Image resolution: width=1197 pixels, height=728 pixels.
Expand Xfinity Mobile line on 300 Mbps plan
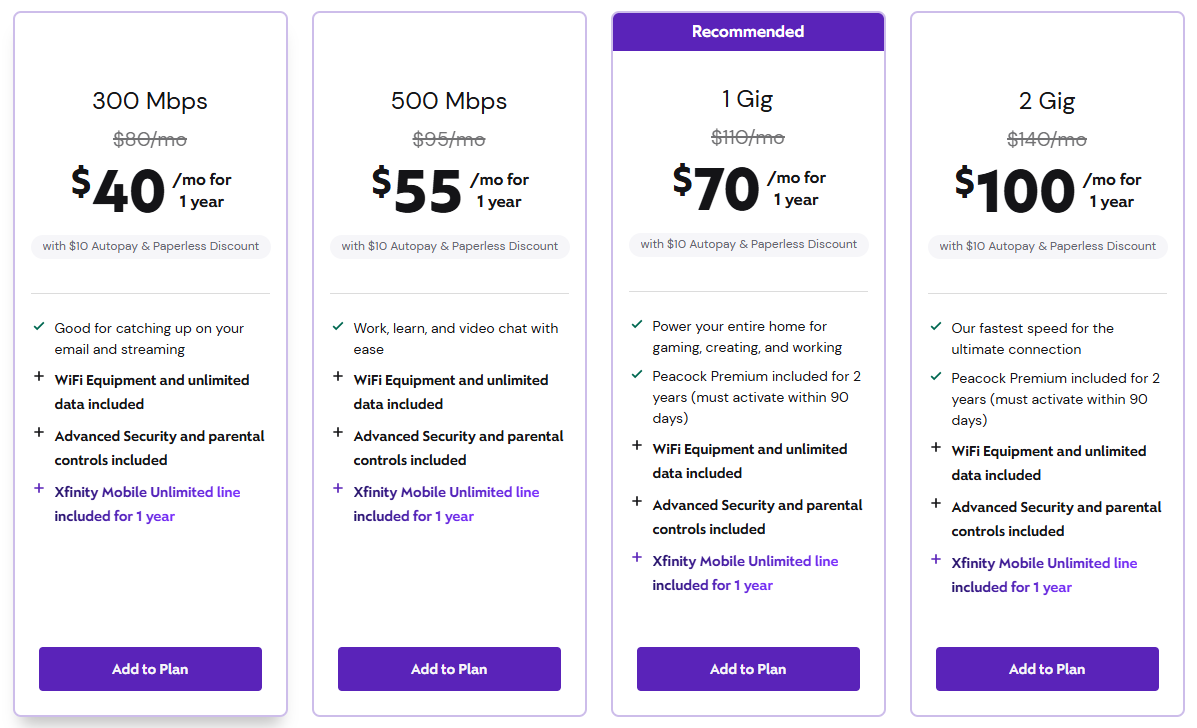point(39,489)
